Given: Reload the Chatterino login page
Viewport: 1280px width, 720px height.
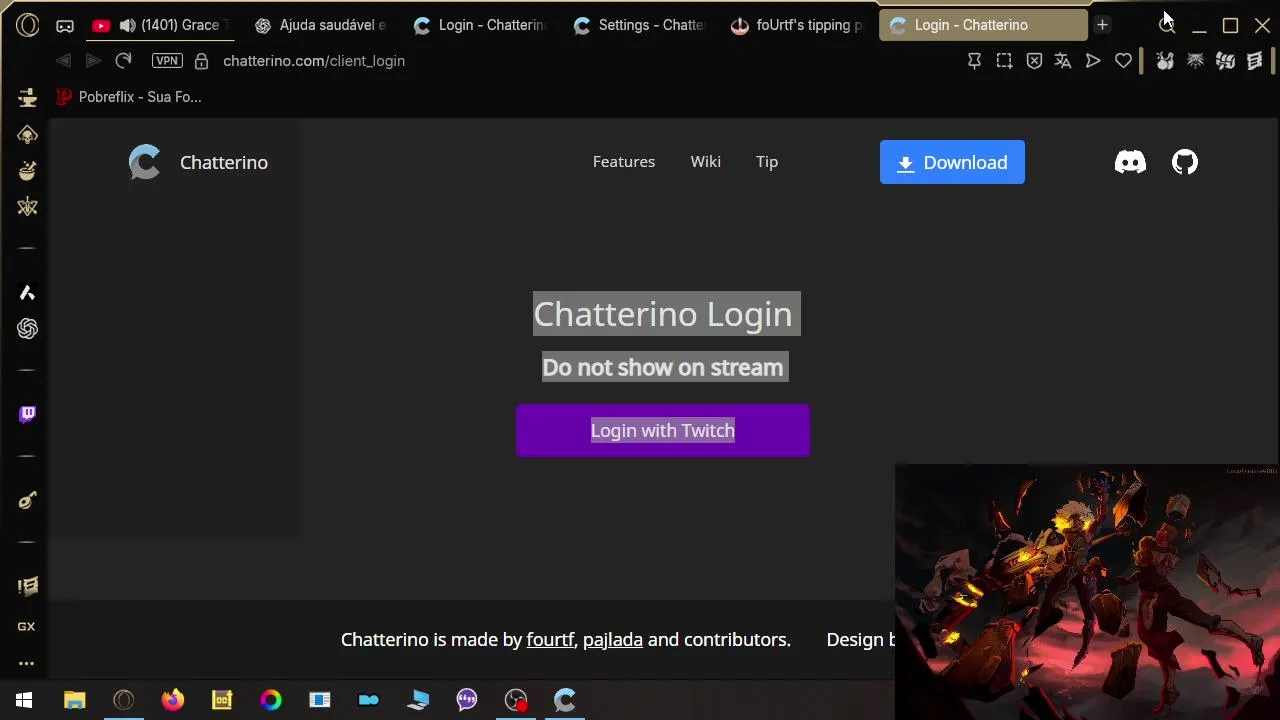Looking at the screenshot, I should [x=123, y=61].
